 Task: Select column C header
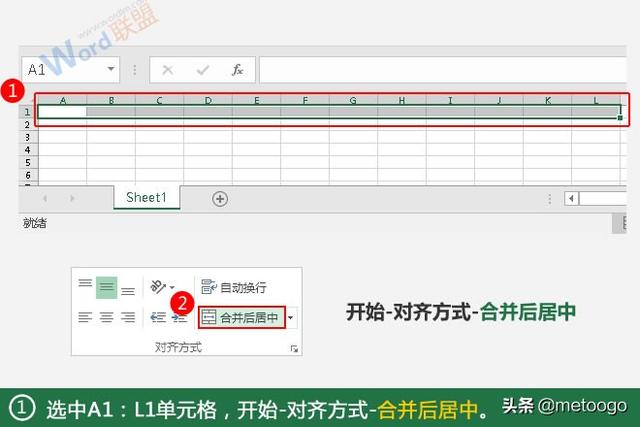click(160, 100)
